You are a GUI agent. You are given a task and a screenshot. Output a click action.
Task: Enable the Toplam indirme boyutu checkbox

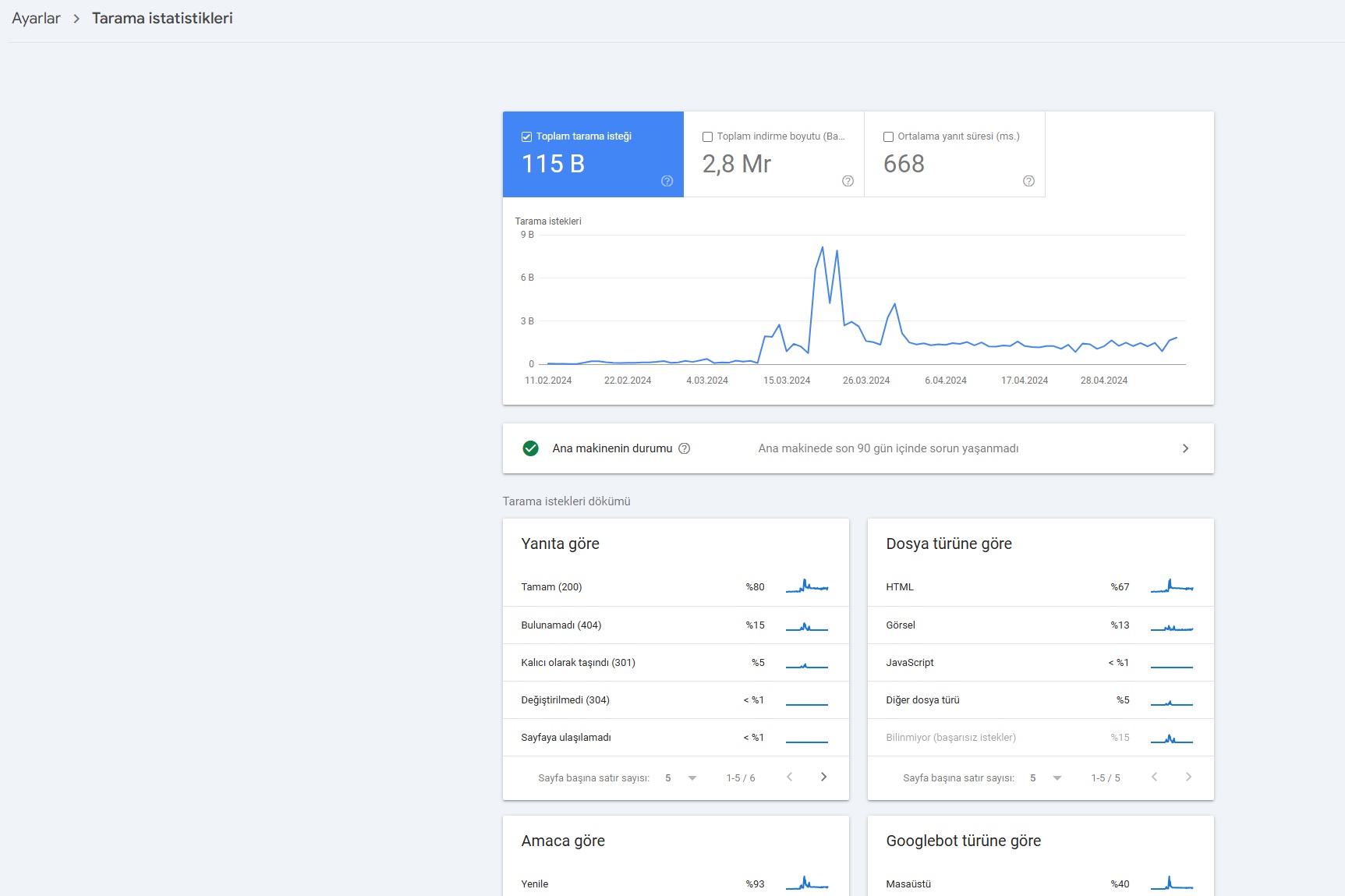coord(707,136)
